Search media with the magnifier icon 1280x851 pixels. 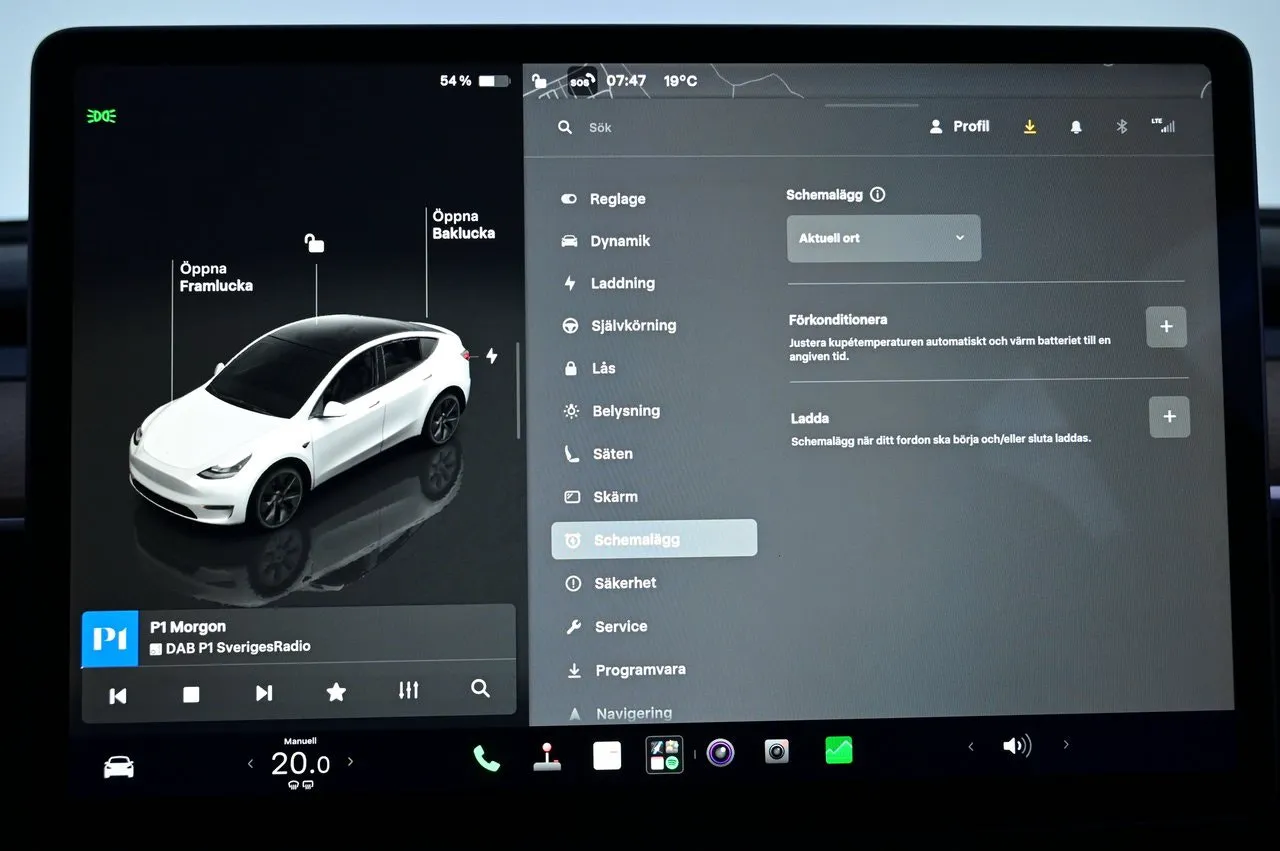coord(480,688)
